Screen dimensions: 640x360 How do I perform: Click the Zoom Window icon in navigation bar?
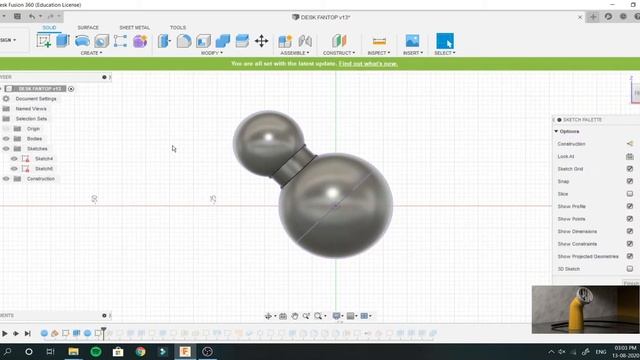click(x=318, y=316)
